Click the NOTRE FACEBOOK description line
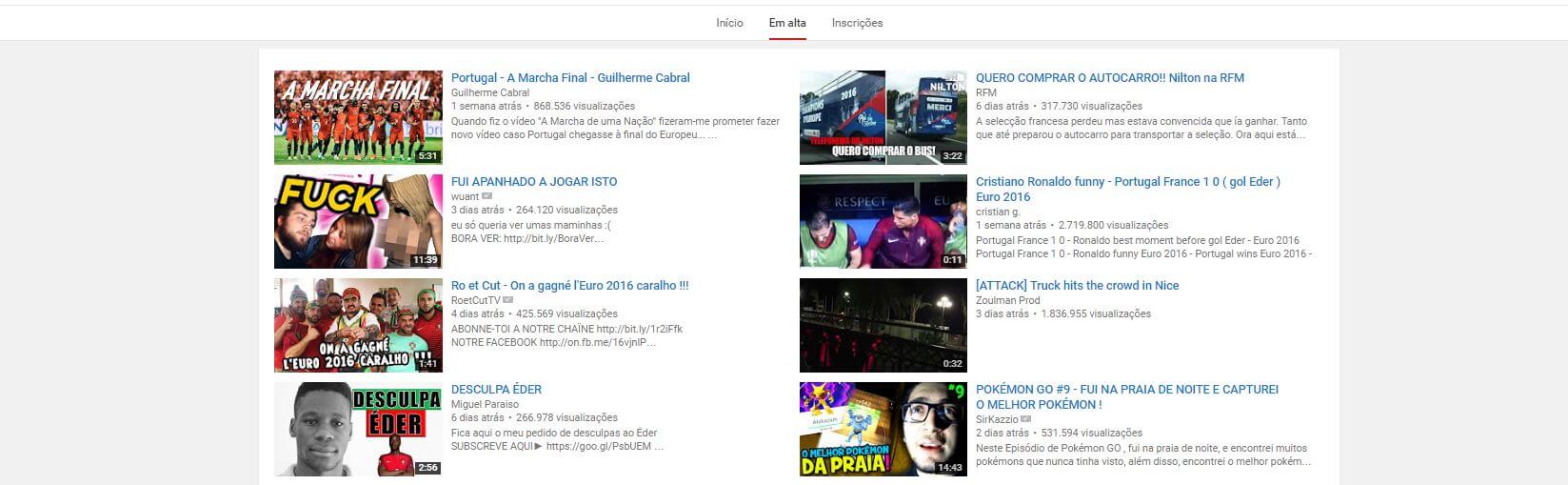The image size is (1568, 485). (x=554, y=343)
